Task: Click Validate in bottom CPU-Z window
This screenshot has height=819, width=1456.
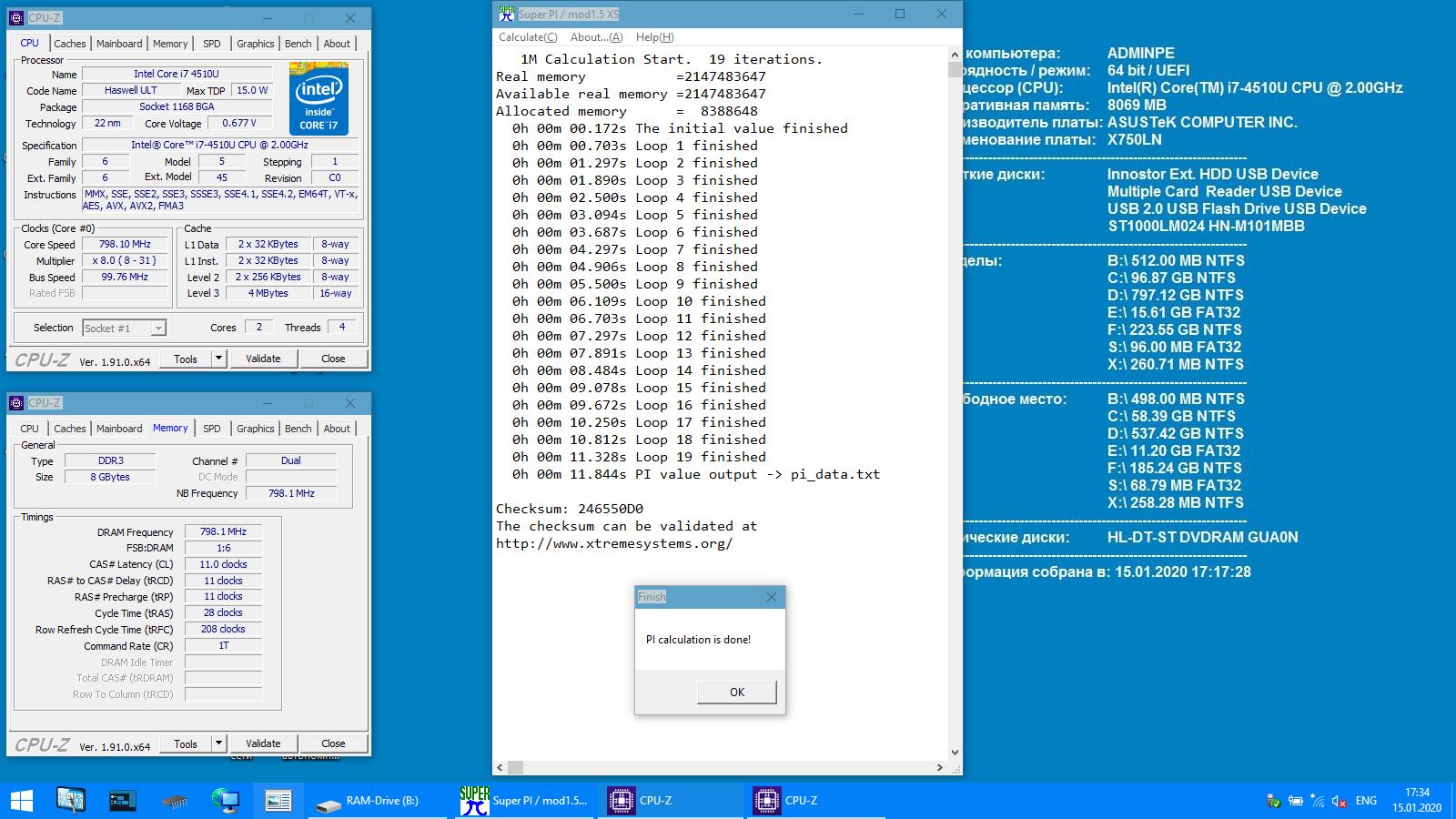Action: click(263, 743)
